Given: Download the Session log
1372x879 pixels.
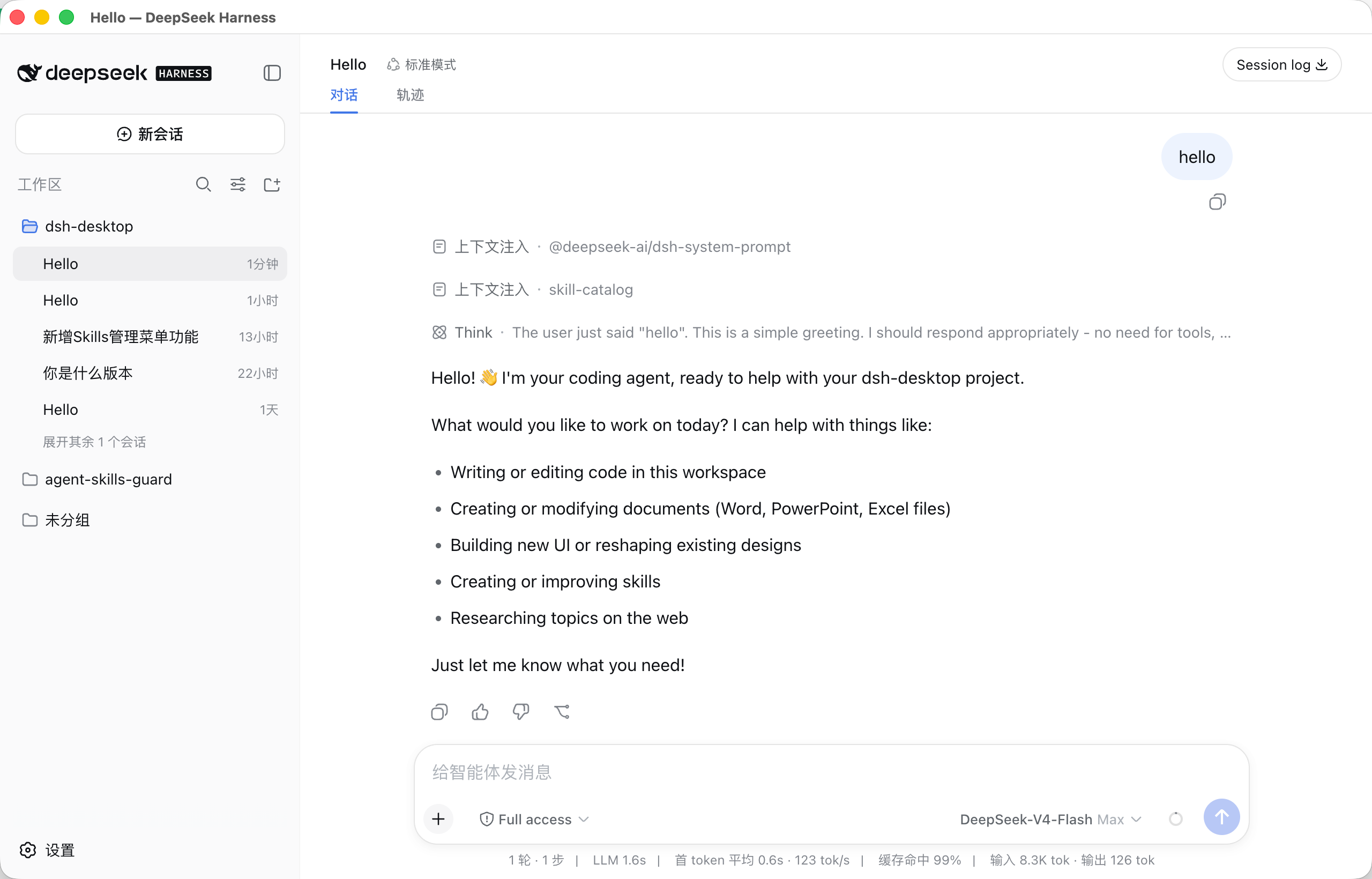Looking at the screenshot, I should tap(1281, 64).
